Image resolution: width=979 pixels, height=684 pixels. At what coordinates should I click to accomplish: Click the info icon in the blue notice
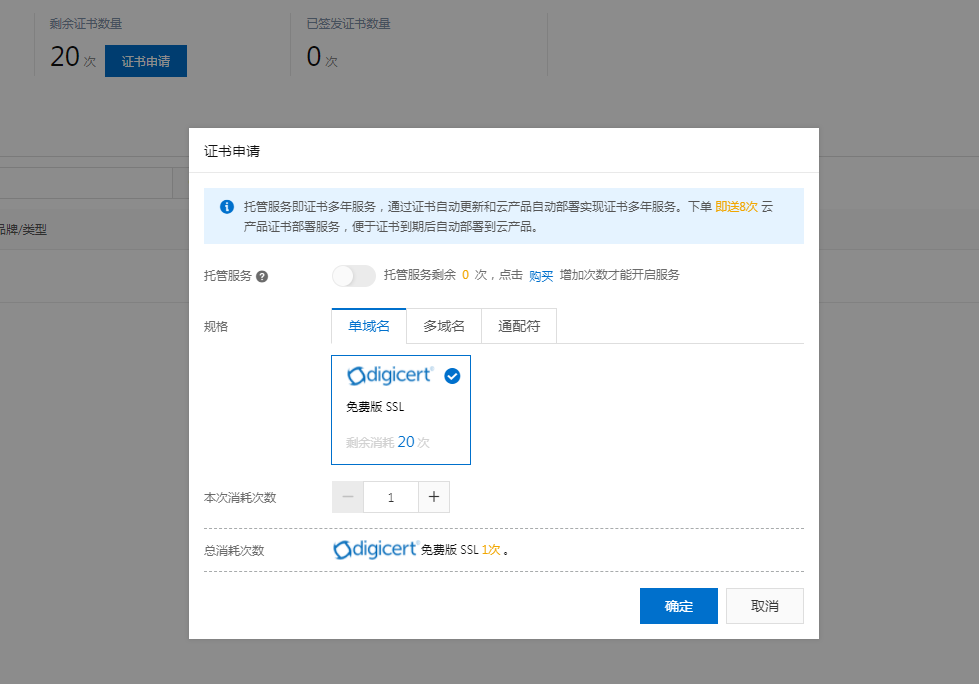[227, 207]
